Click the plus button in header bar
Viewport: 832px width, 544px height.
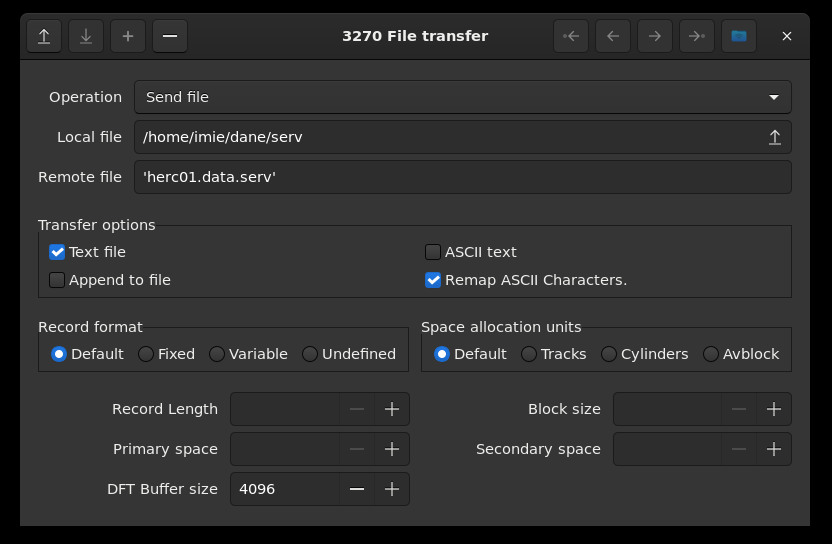[x=128, y=36]
